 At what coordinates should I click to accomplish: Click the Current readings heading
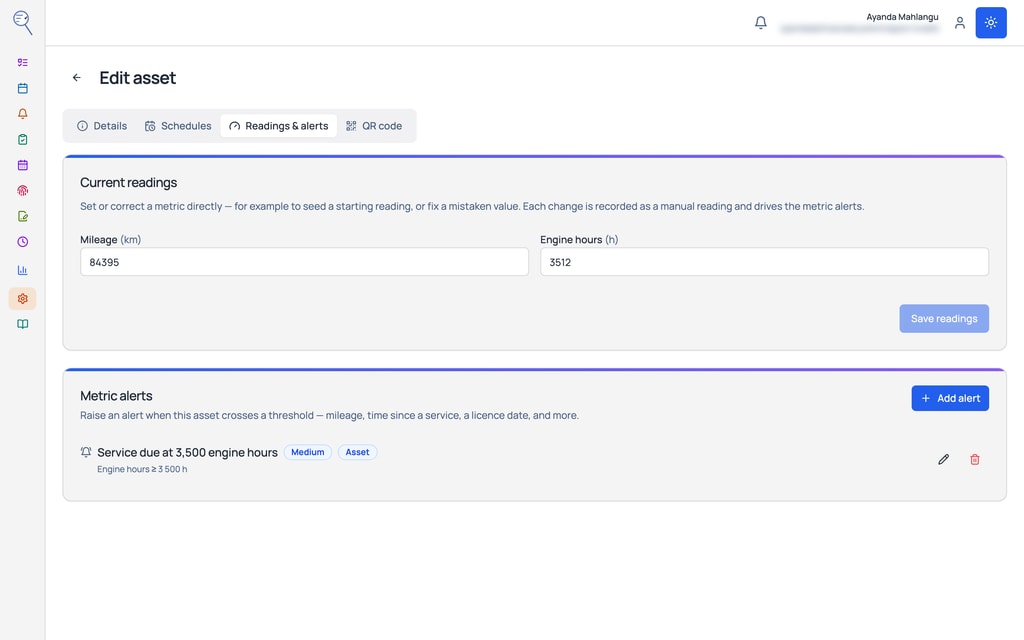(x=129, y=183)
